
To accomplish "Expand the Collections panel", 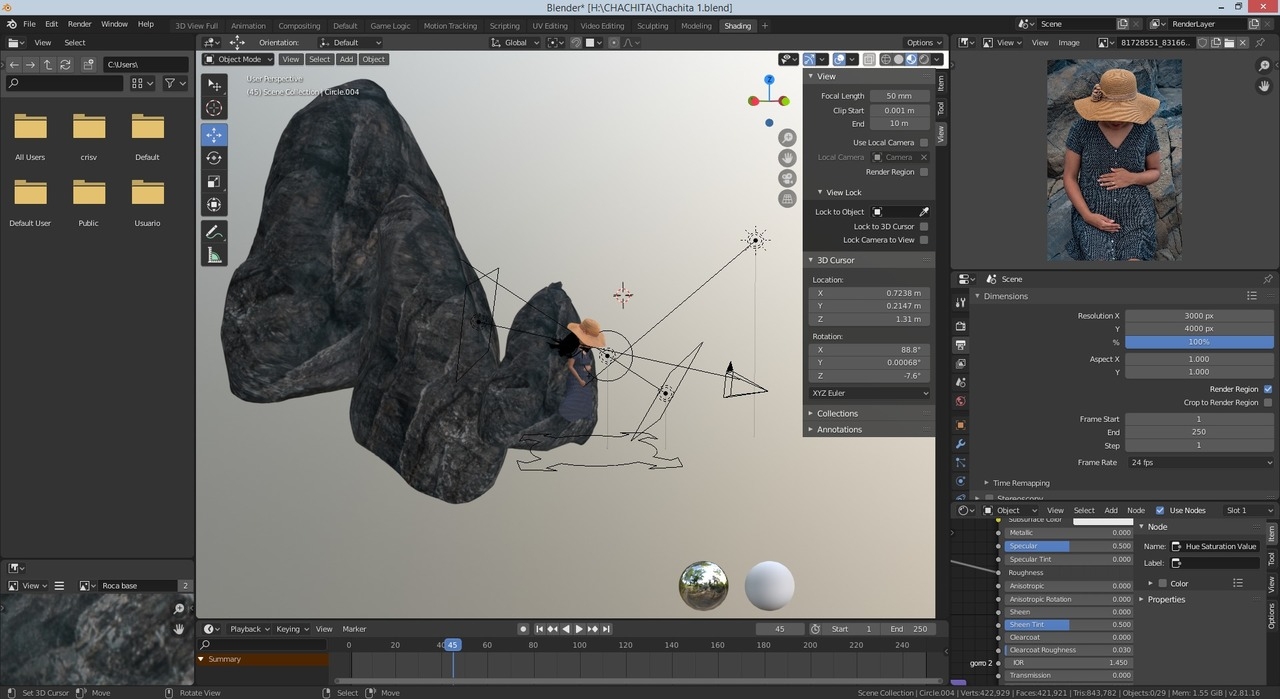I will pyautogui.click(x=837, y=413).
